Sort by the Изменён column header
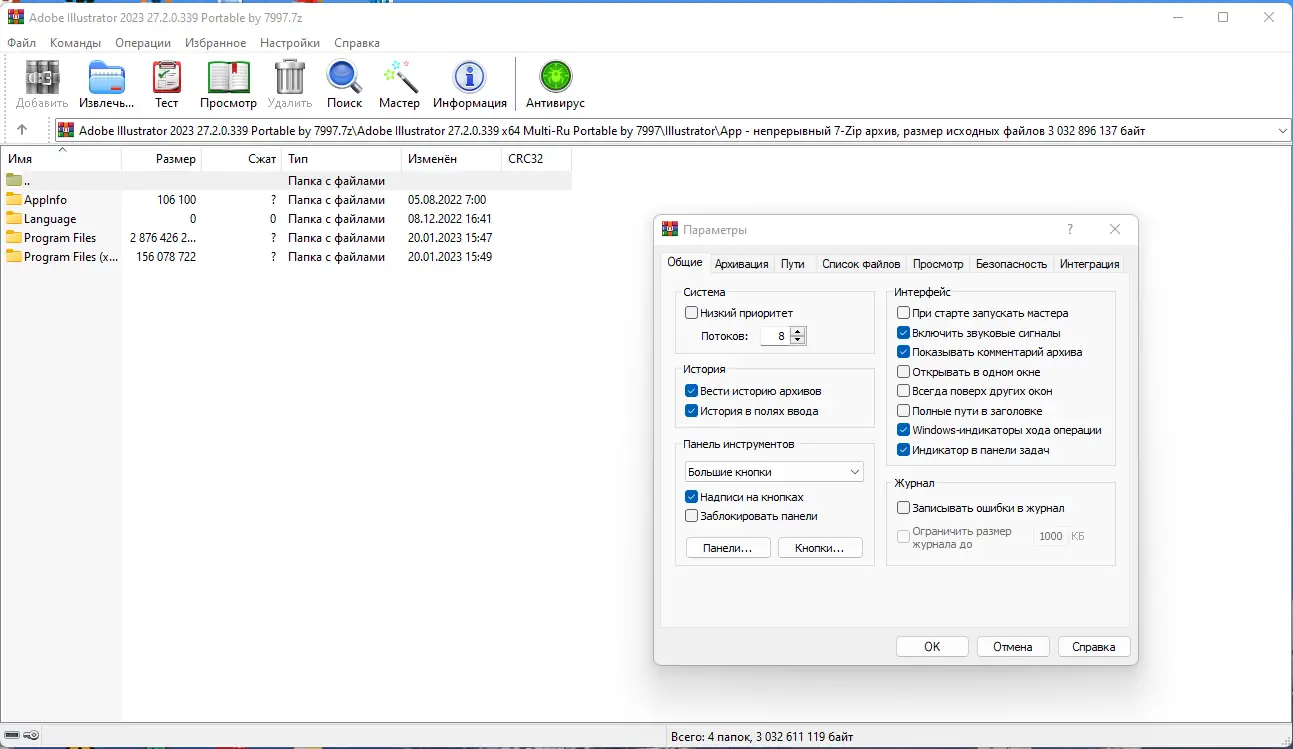 [x=452, y=159]
